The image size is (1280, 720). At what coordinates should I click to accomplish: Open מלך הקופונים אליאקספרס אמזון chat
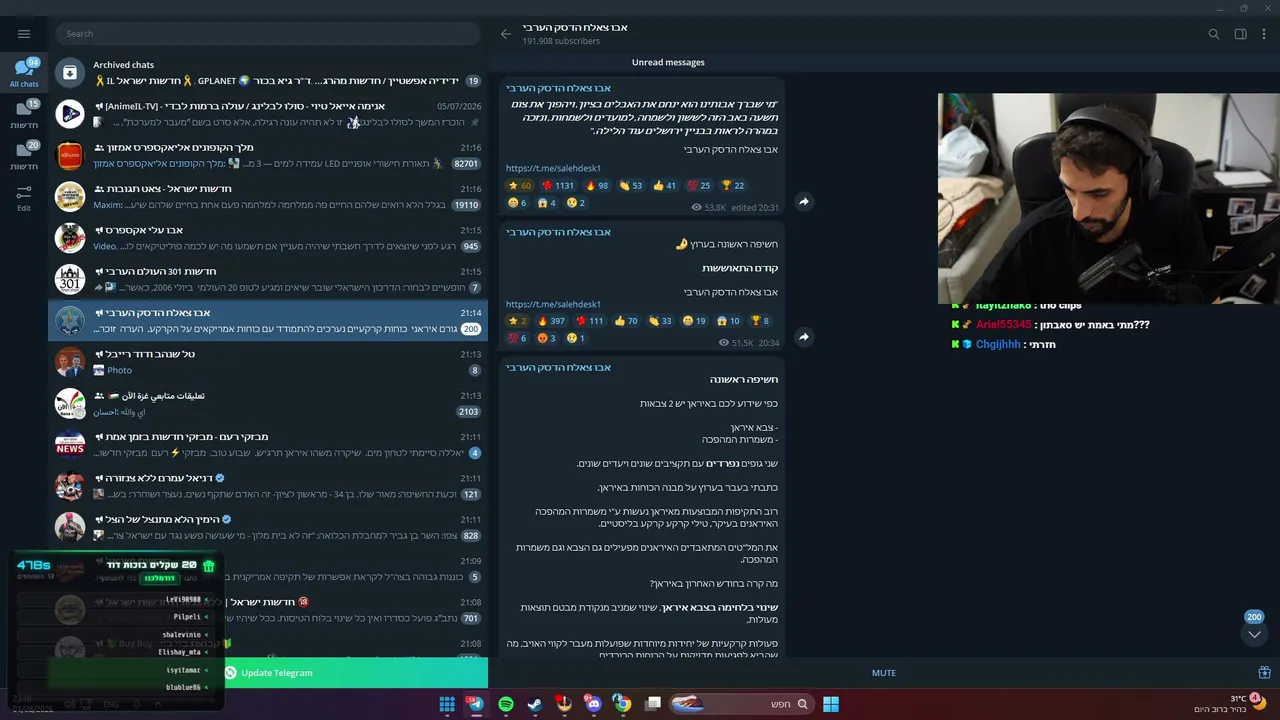[268, 155]
